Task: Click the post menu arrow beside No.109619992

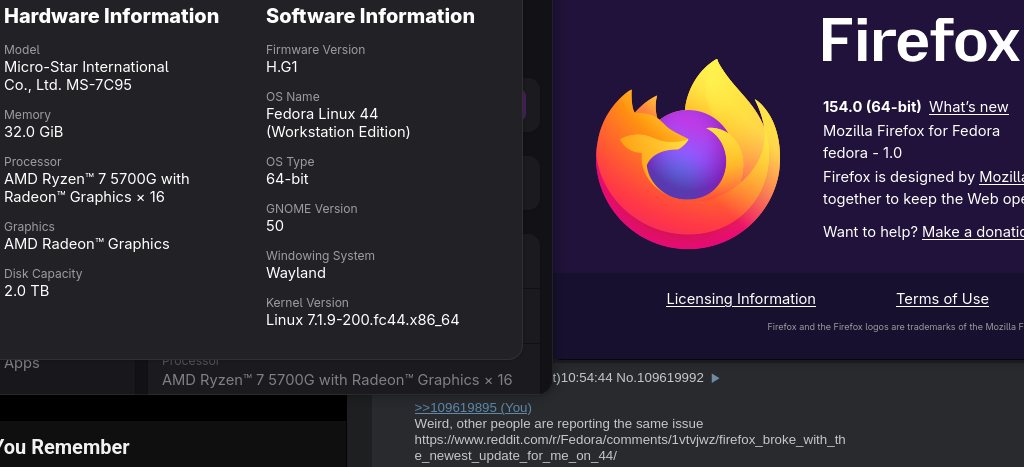Action: click(x=715, y=378)
